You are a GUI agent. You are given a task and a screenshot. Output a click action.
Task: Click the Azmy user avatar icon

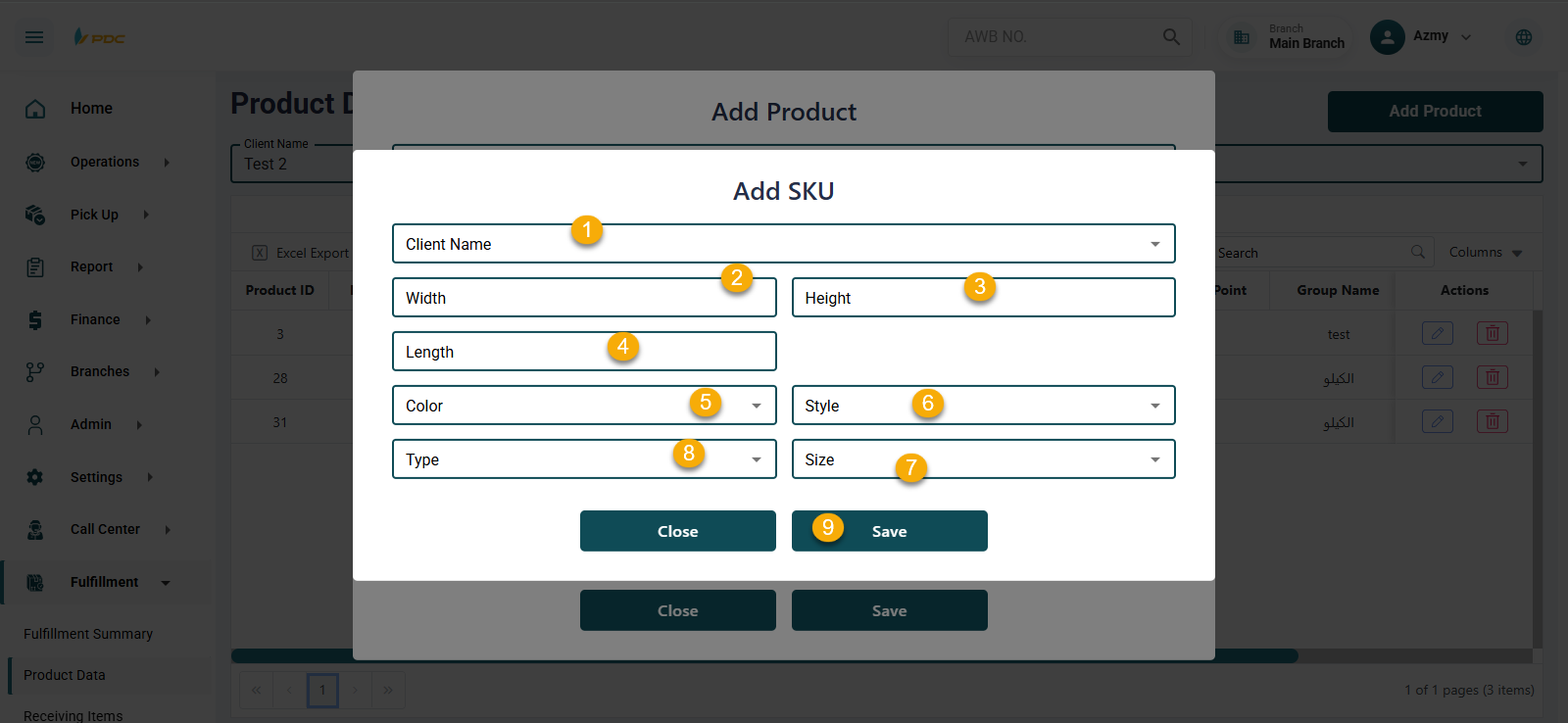coord(1387,37)
